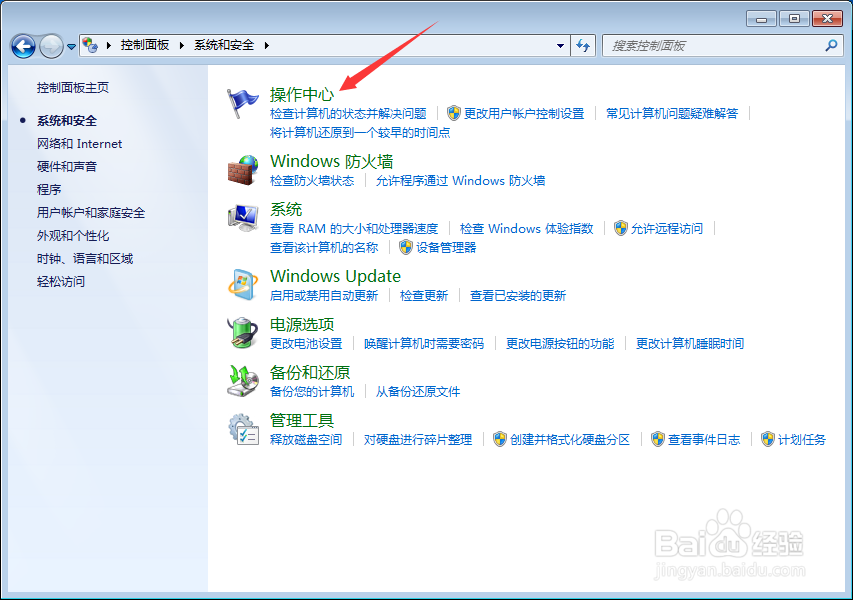
Task: Open 硬件和声音 category
Action: (x=67, y=166)
